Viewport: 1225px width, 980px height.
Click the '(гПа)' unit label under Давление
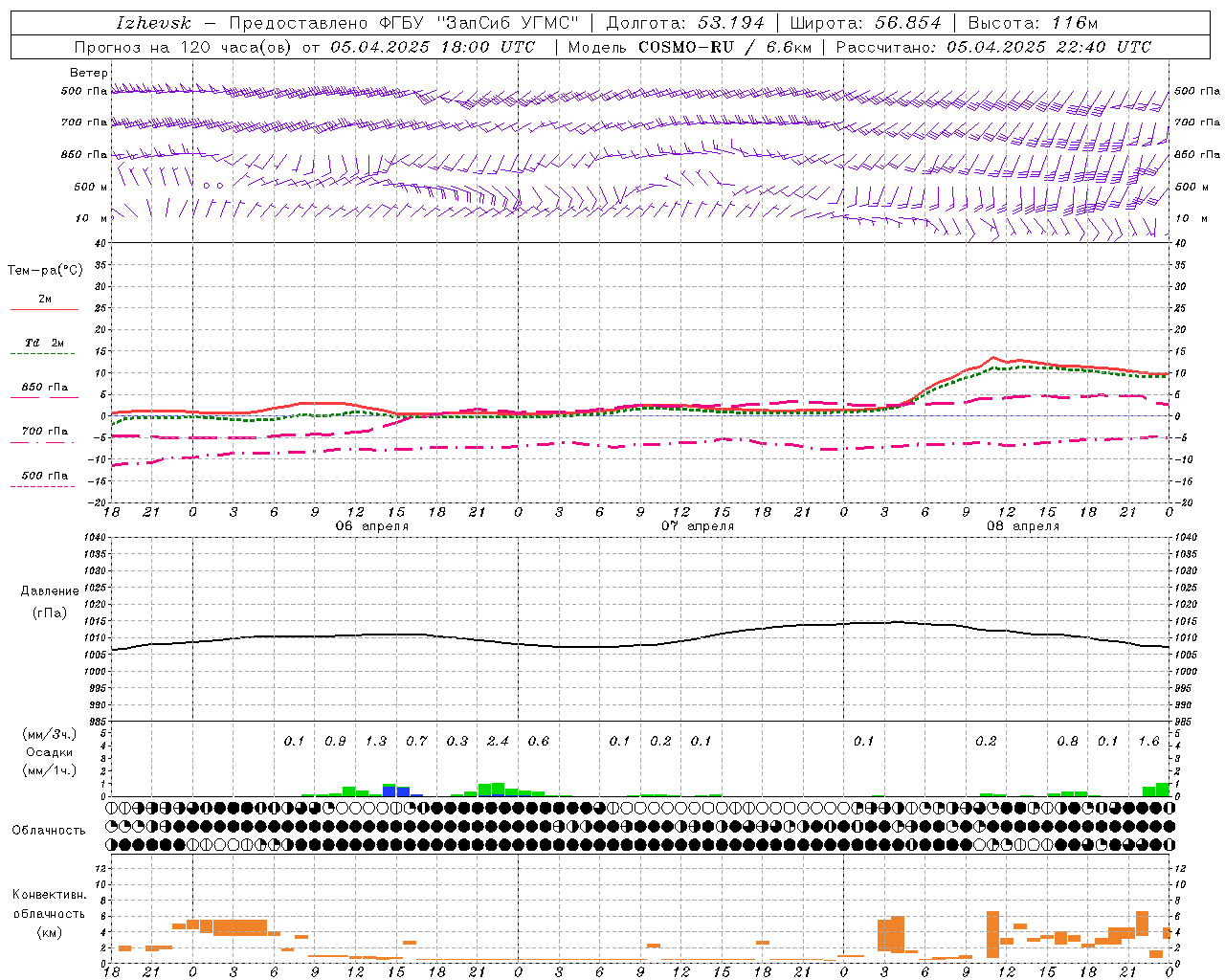50,613
